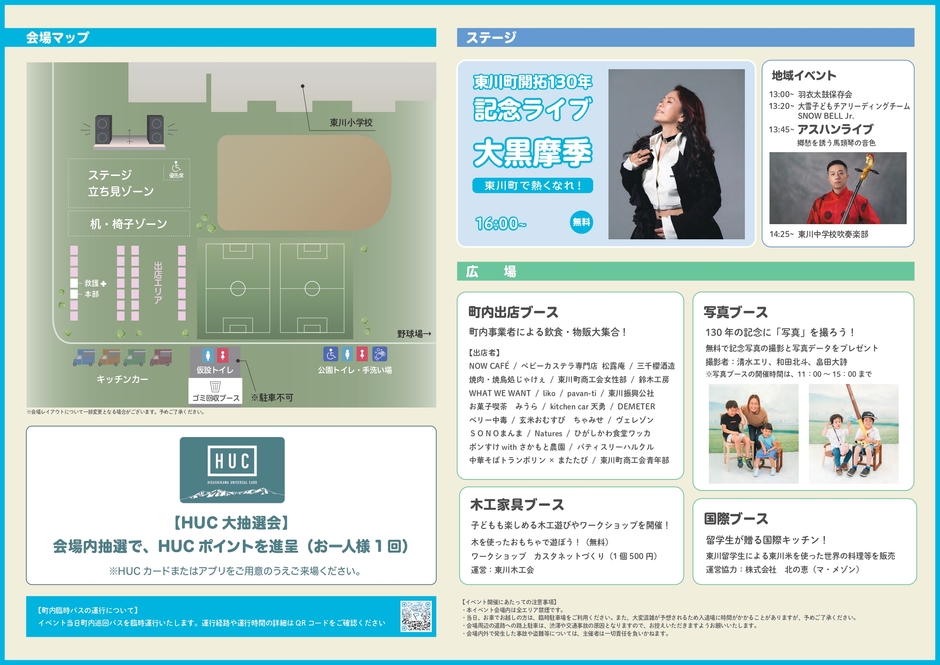Select the trash bin icon in ゴミ回収ブース
Image resolution: width=940 pixels, height=665 pixels.
coord(214,387)
